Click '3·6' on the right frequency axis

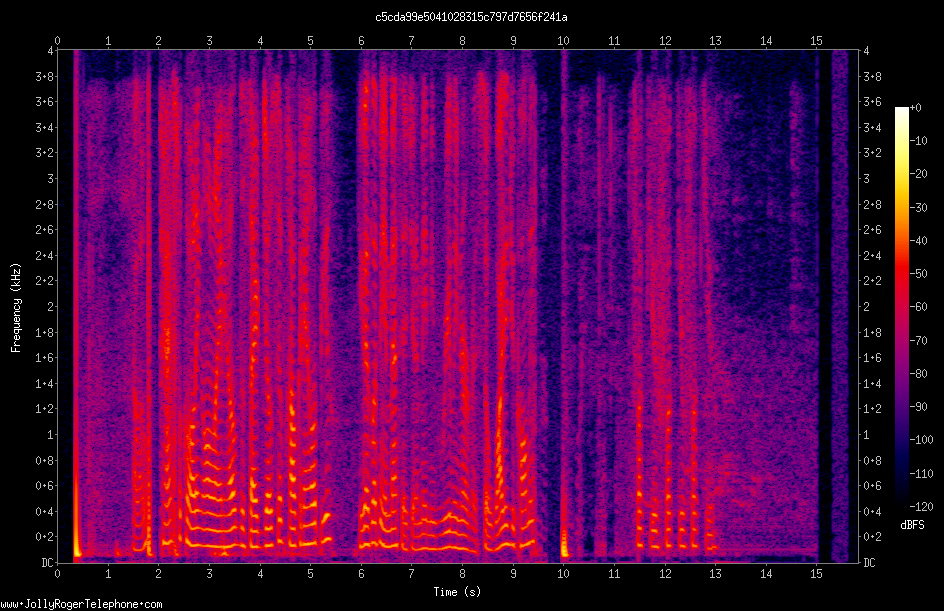pos(872,102)
